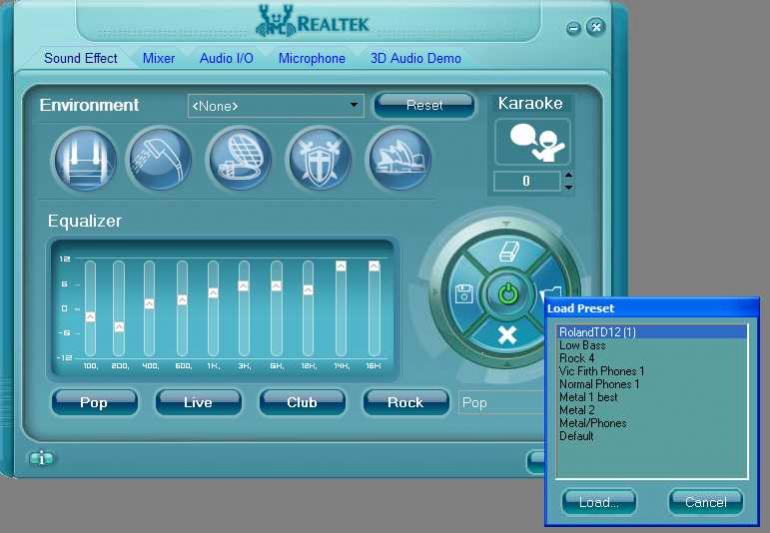Image resolution: width=770 pixels, height=533 pixels.
Task: Apply the Pop equalizer preset button
Action: point(94,402)
